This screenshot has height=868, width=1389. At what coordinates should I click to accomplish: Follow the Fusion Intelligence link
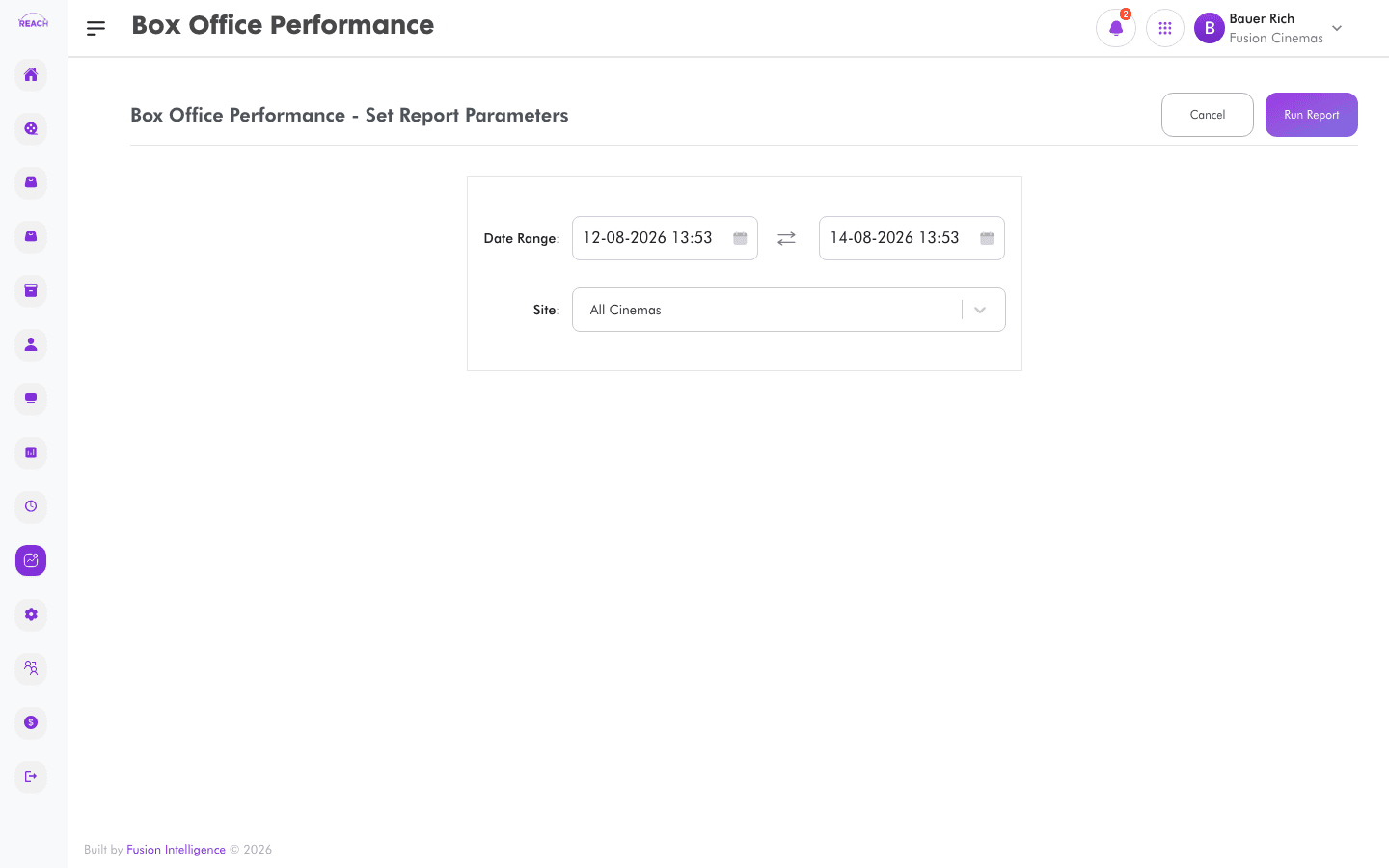pos(176,850)
